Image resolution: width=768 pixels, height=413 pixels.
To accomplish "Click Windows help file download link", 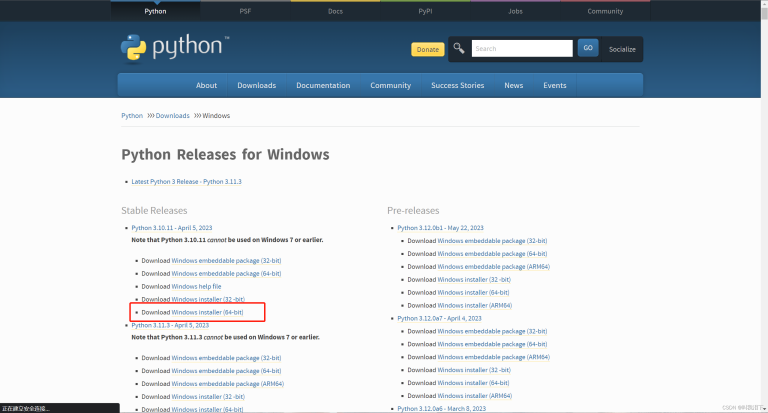I will tap(196, 286).
